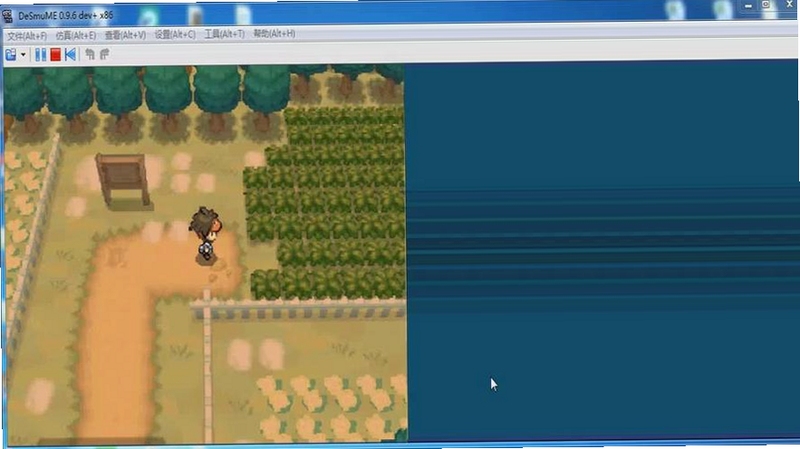Open the 文件(Alt+F) menu

tap(27, 36)
